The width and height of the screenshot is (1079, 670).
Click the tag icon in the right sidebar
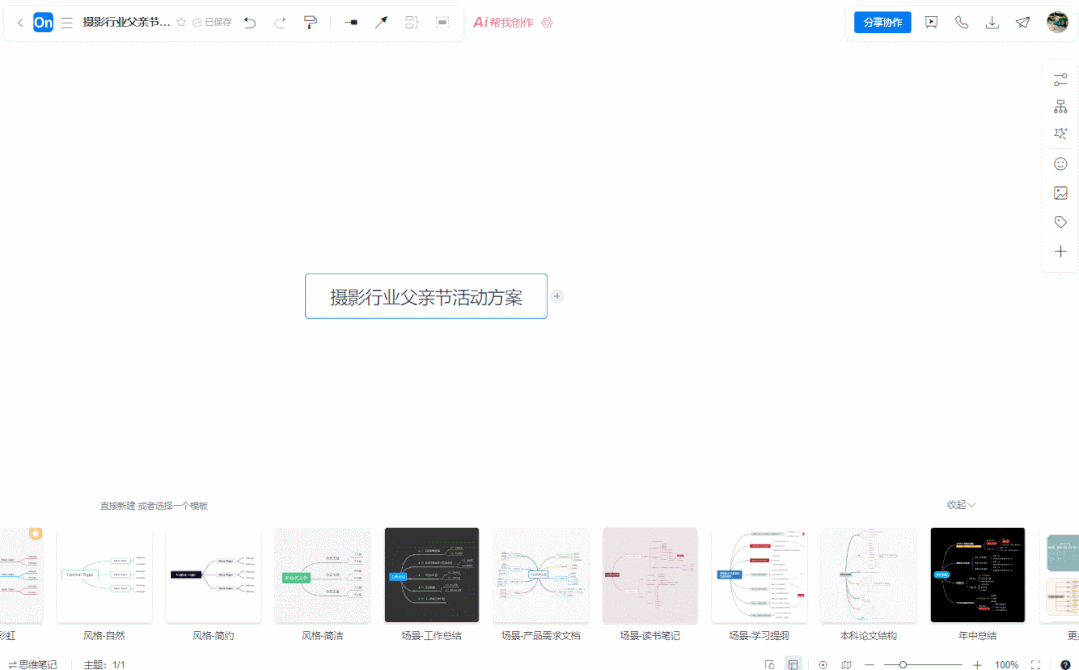tap(1060, 221)
